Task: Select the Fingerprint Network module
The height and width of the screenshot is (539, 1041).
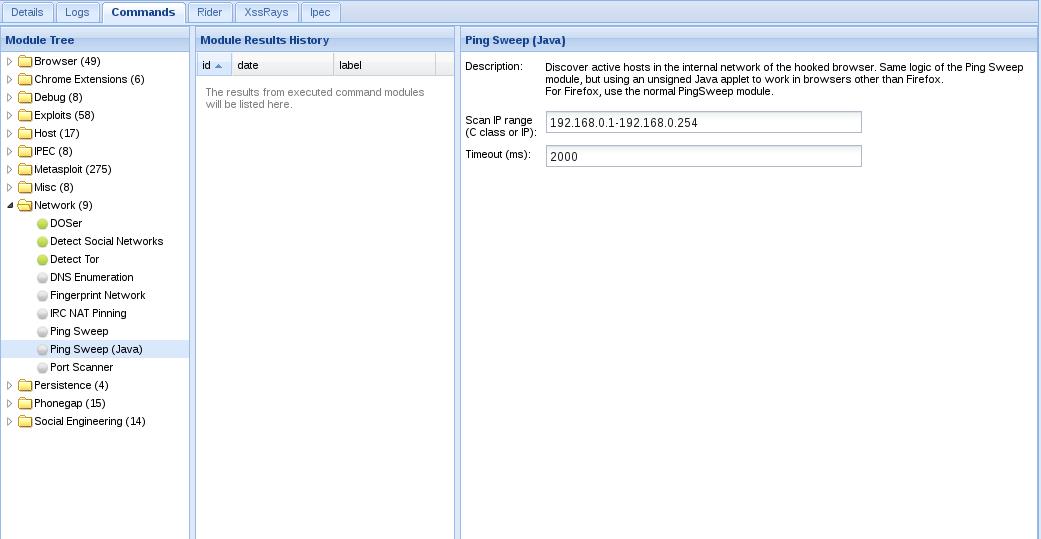Action: click(x=98, y=295)
